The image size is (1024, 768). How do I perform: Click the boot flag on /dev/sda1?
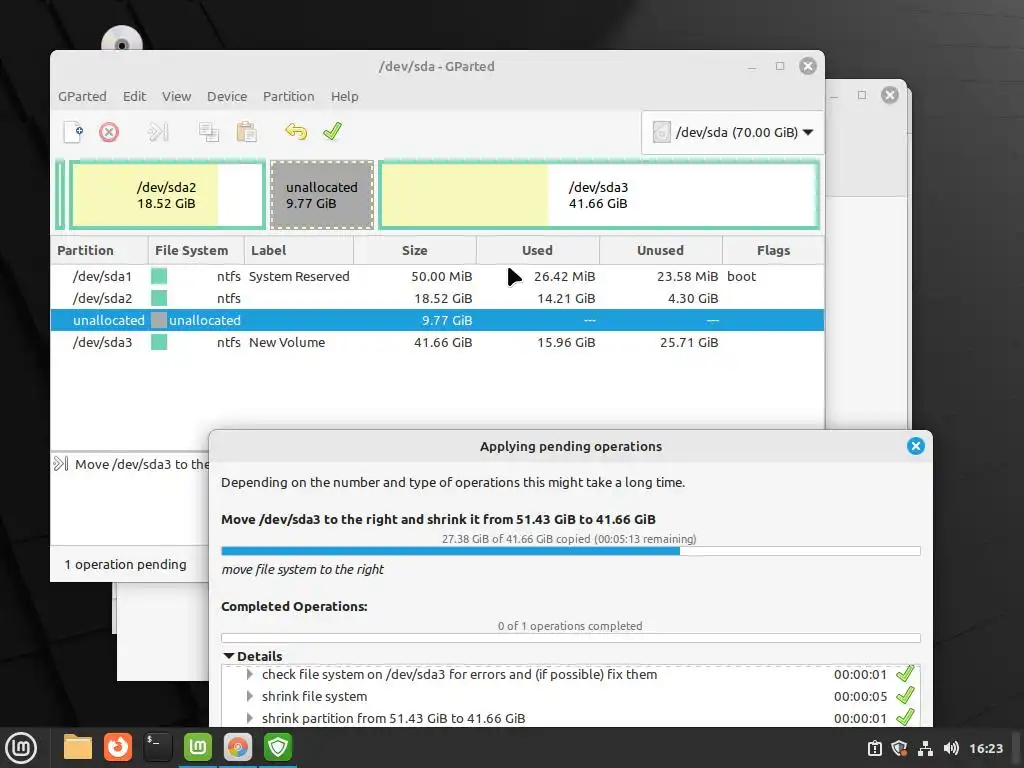tap(741, 276)
